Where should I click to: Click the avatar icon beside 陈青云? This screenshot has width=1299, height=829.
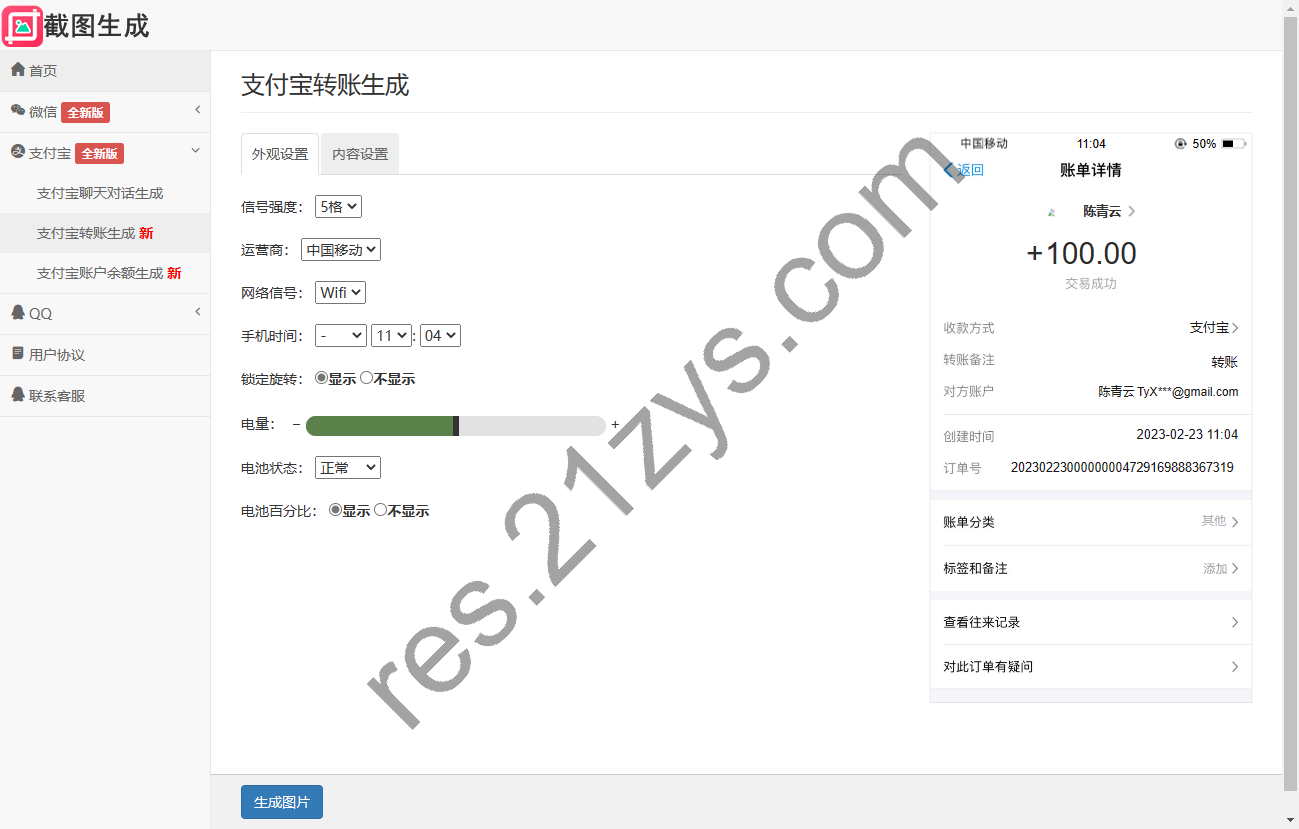click(x=1052, y=212)
